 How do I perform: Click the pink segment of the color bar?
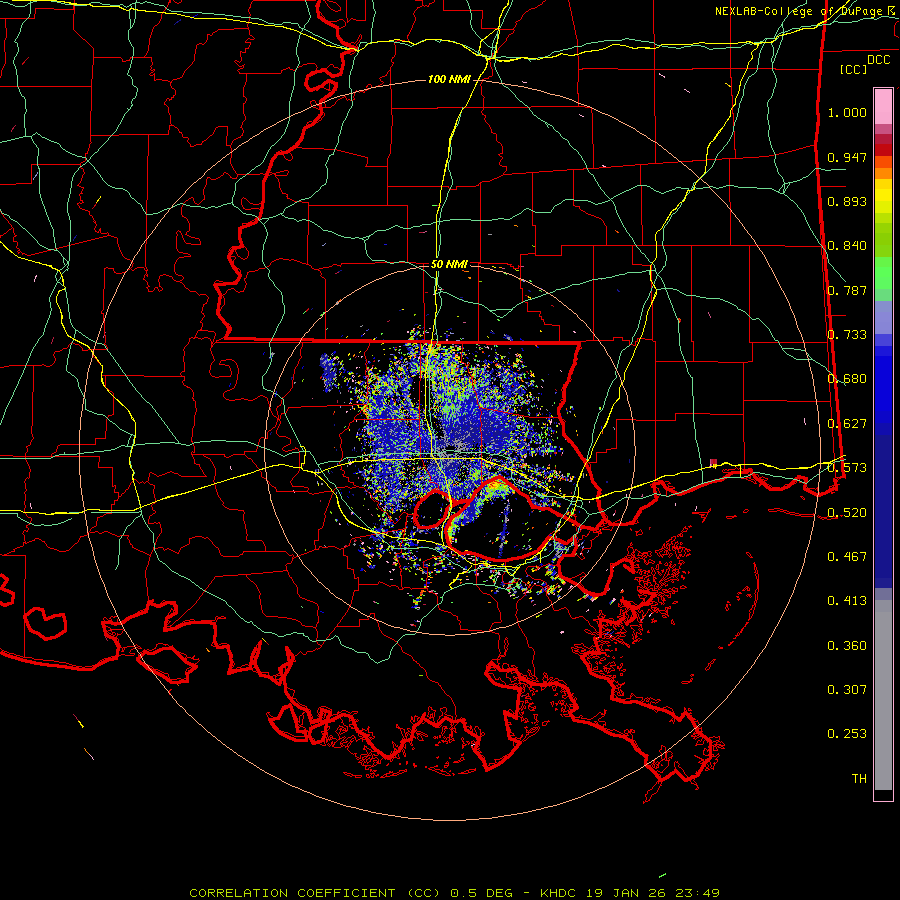click(x=883, y=107)
